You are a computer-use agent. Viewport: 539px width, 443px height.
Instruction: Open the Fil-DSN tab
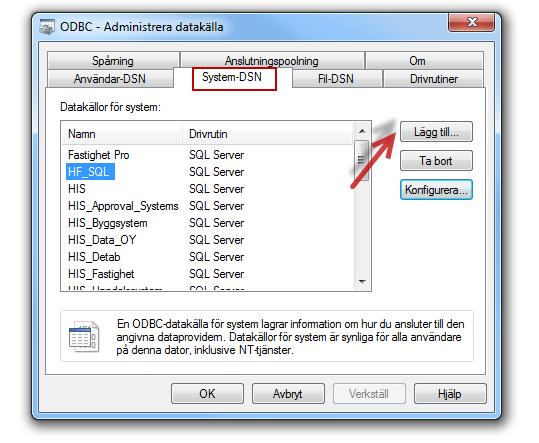[x=336, y=79]
